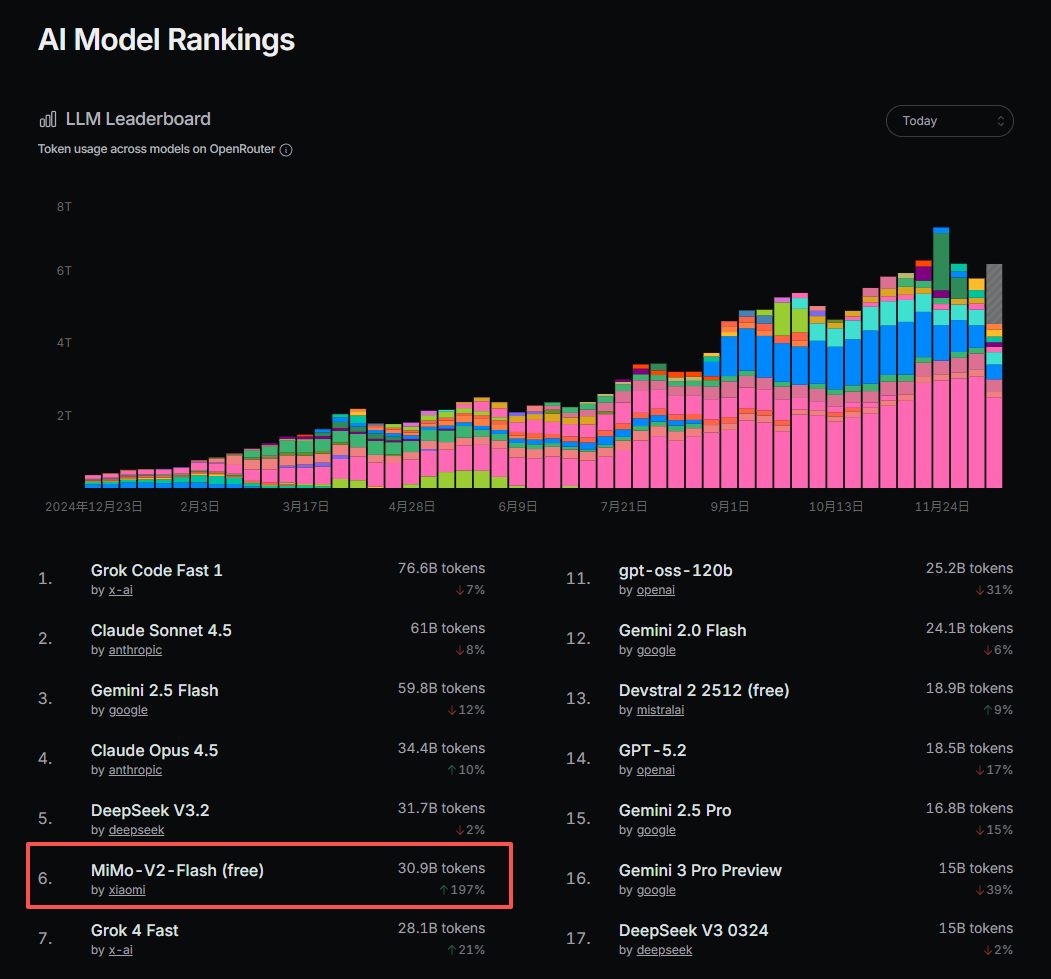Open GPT-5.2 ranking entry
Screen dimensions: 1051x979
coord(652,750)
